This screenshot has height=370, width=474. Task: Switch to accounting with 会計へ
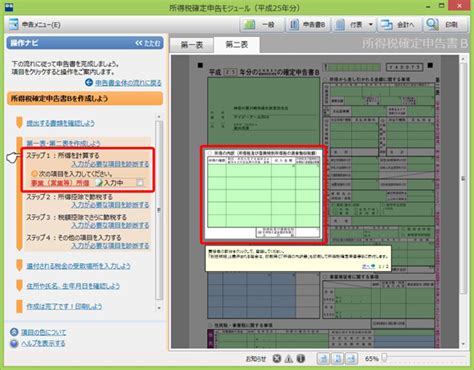pos(399,24)
